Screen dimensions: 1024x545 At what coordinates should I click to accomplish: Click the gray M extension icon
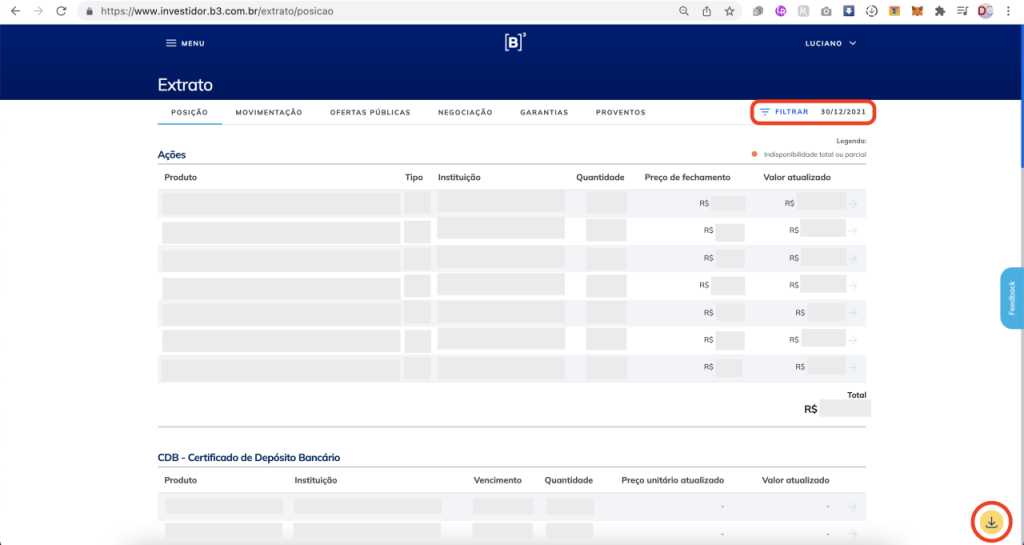click(x=803, y=11)
